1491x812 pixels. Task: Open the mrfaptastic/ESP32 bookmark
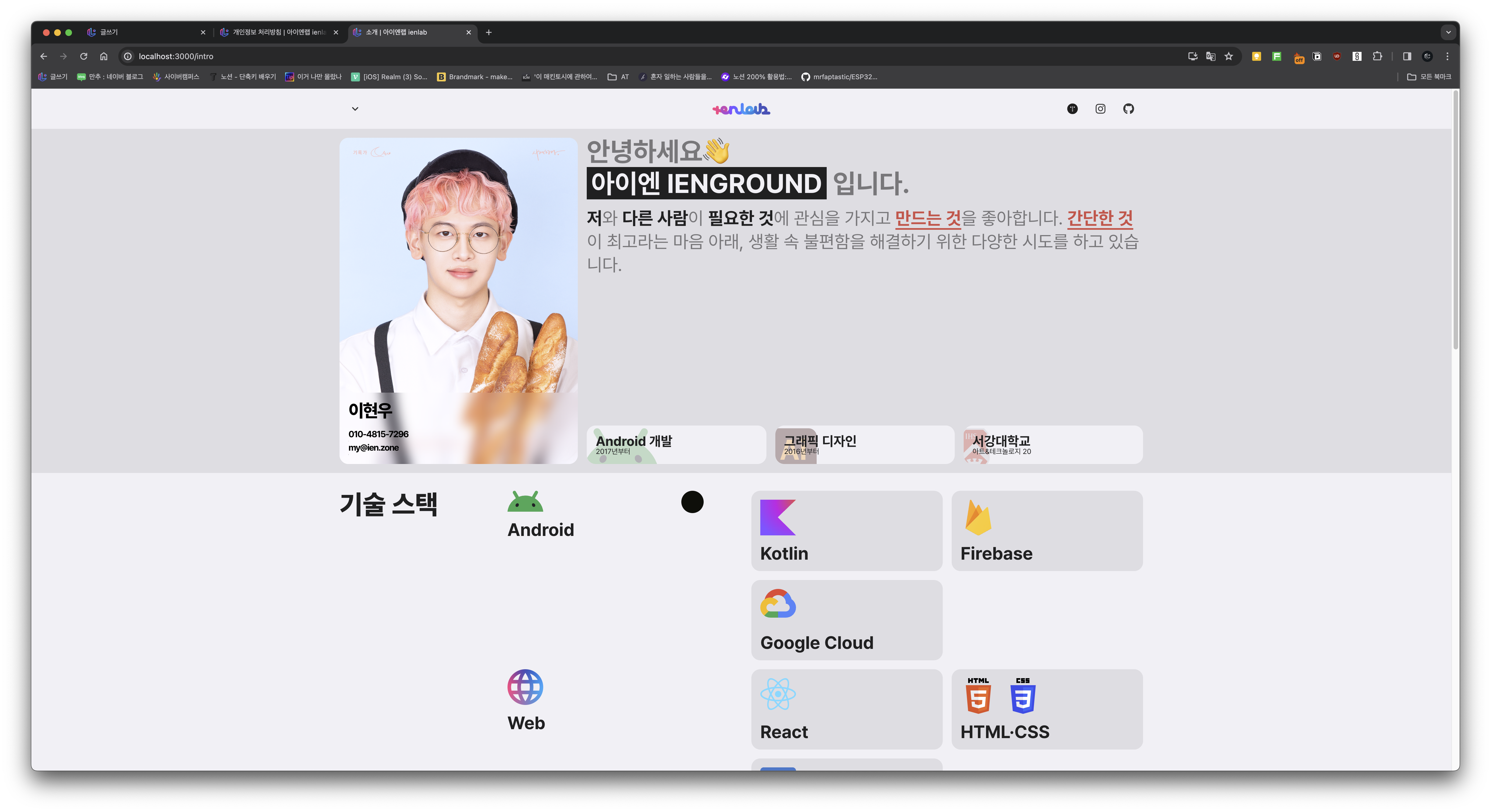point(839,77)
